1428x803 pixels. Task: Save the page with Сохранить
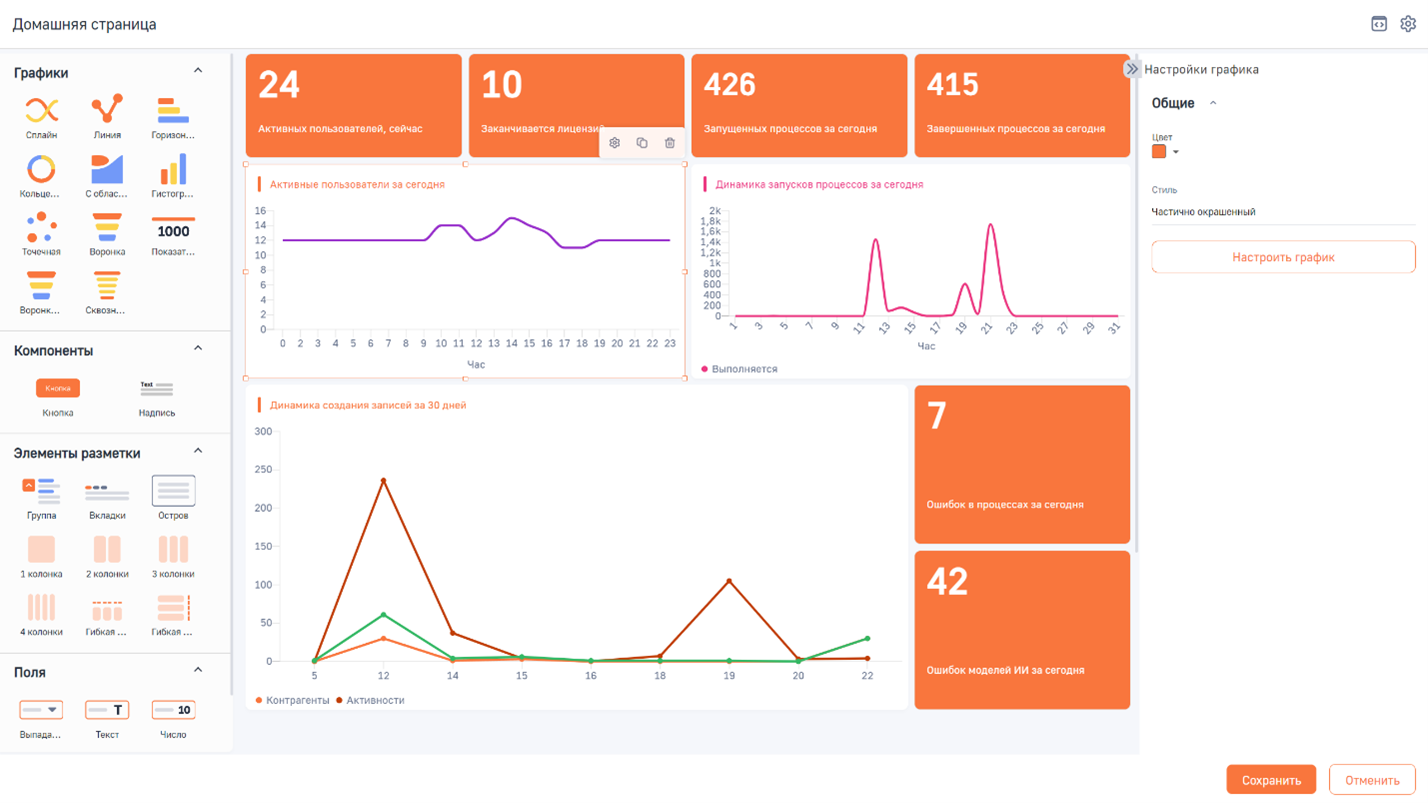(x=1271, y=780)
